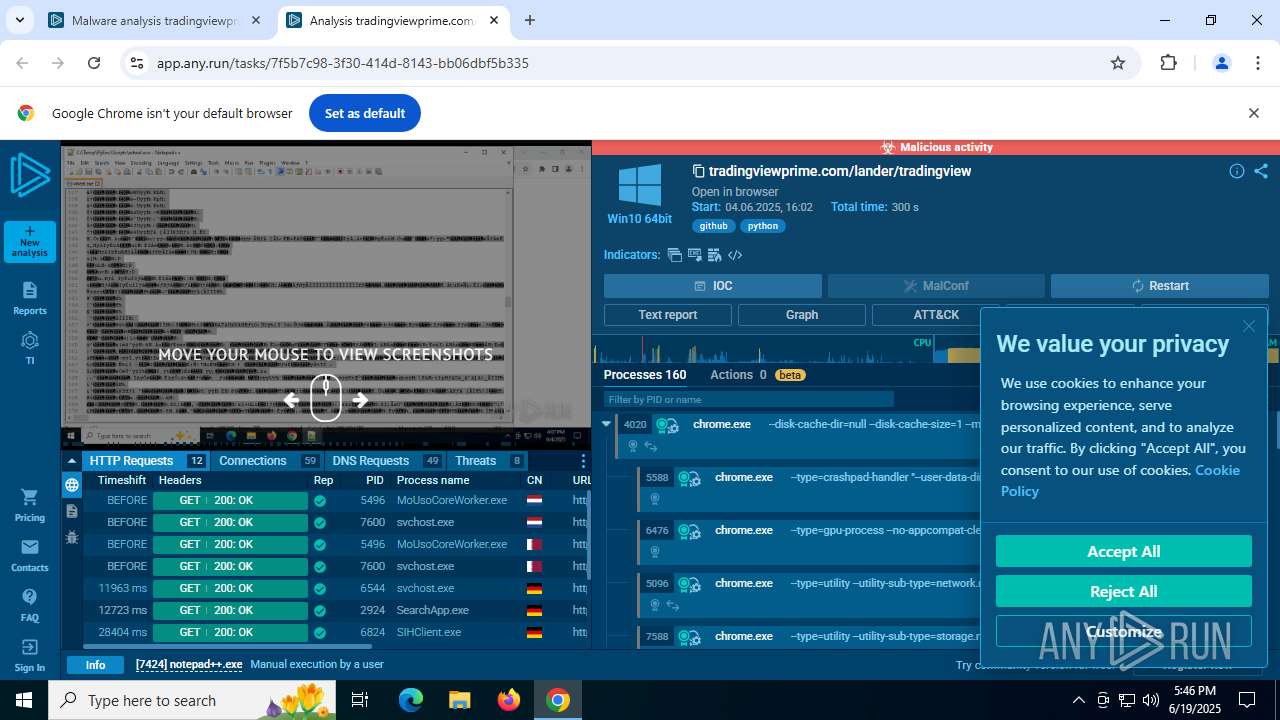Click the Set as default browser button

(x=365, y=113)
